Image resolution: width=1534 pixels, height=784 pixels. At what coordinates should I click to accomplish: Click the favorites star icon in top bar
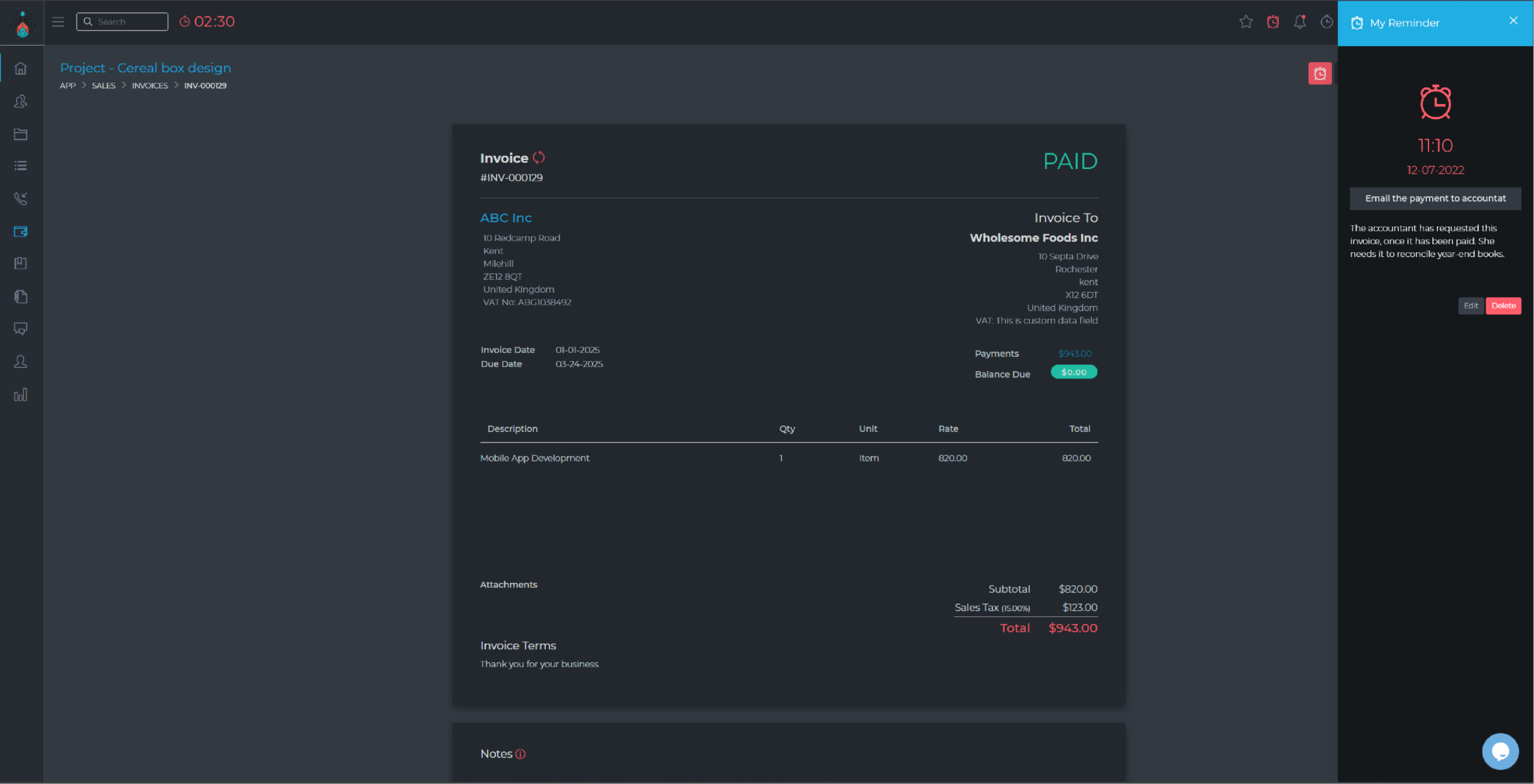tap(1246, 22)
